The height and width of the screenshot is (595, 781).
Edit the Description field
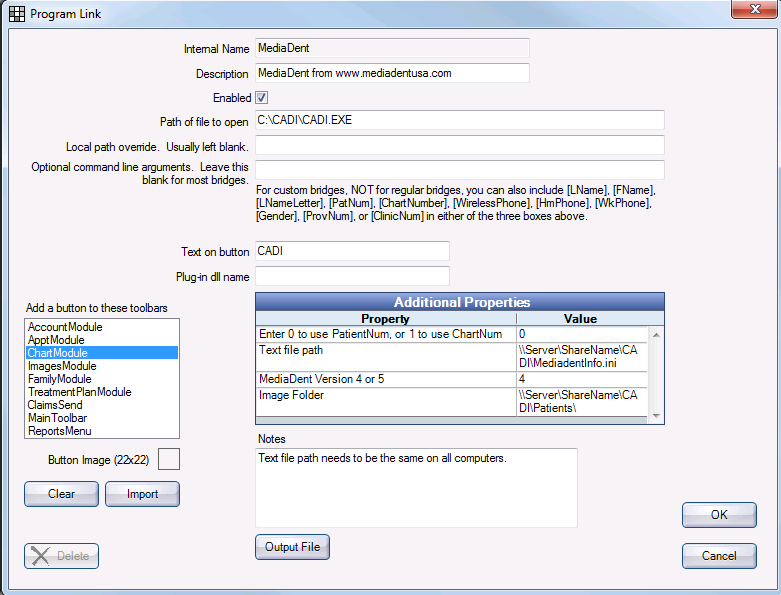coord(392,73)
